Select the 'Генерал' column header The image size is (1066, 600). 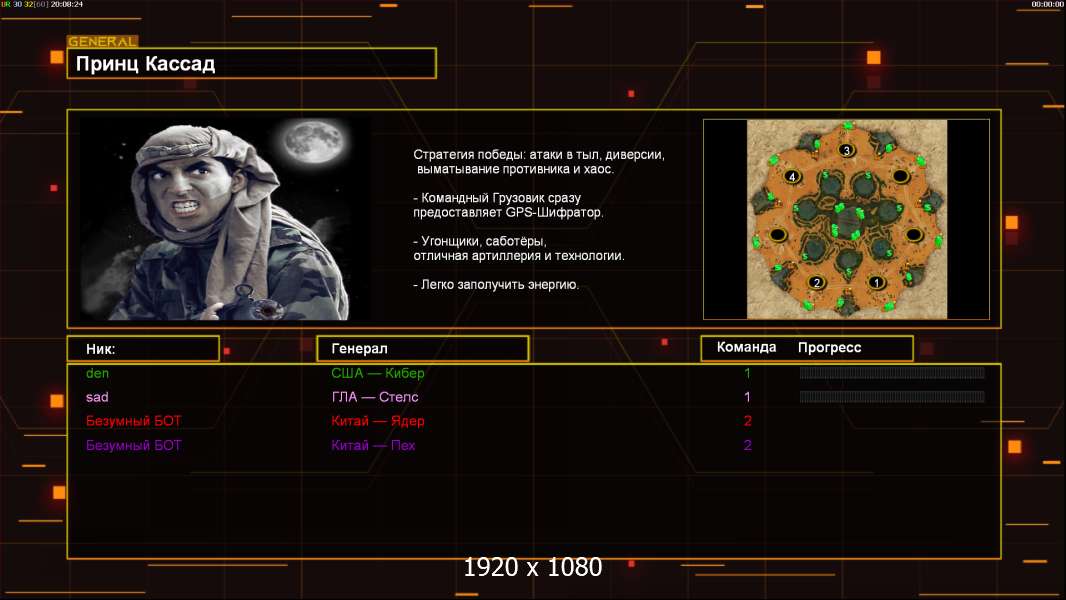point(423,349)
